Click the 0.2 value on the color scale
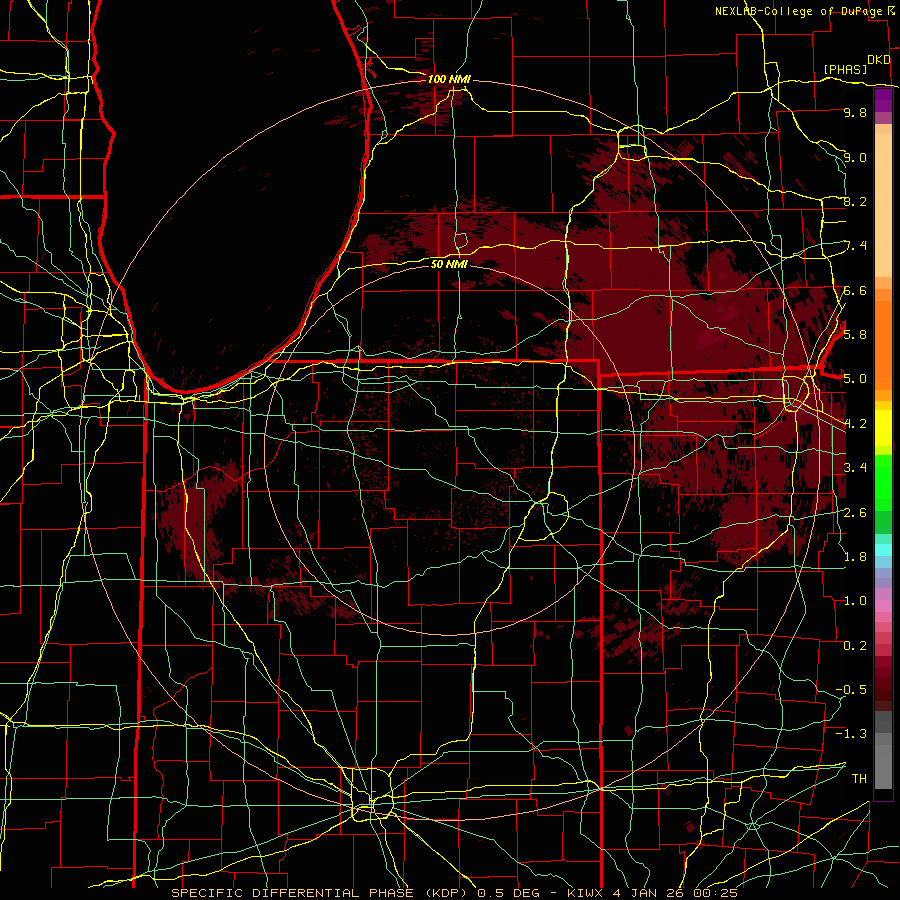 point(855,645)
